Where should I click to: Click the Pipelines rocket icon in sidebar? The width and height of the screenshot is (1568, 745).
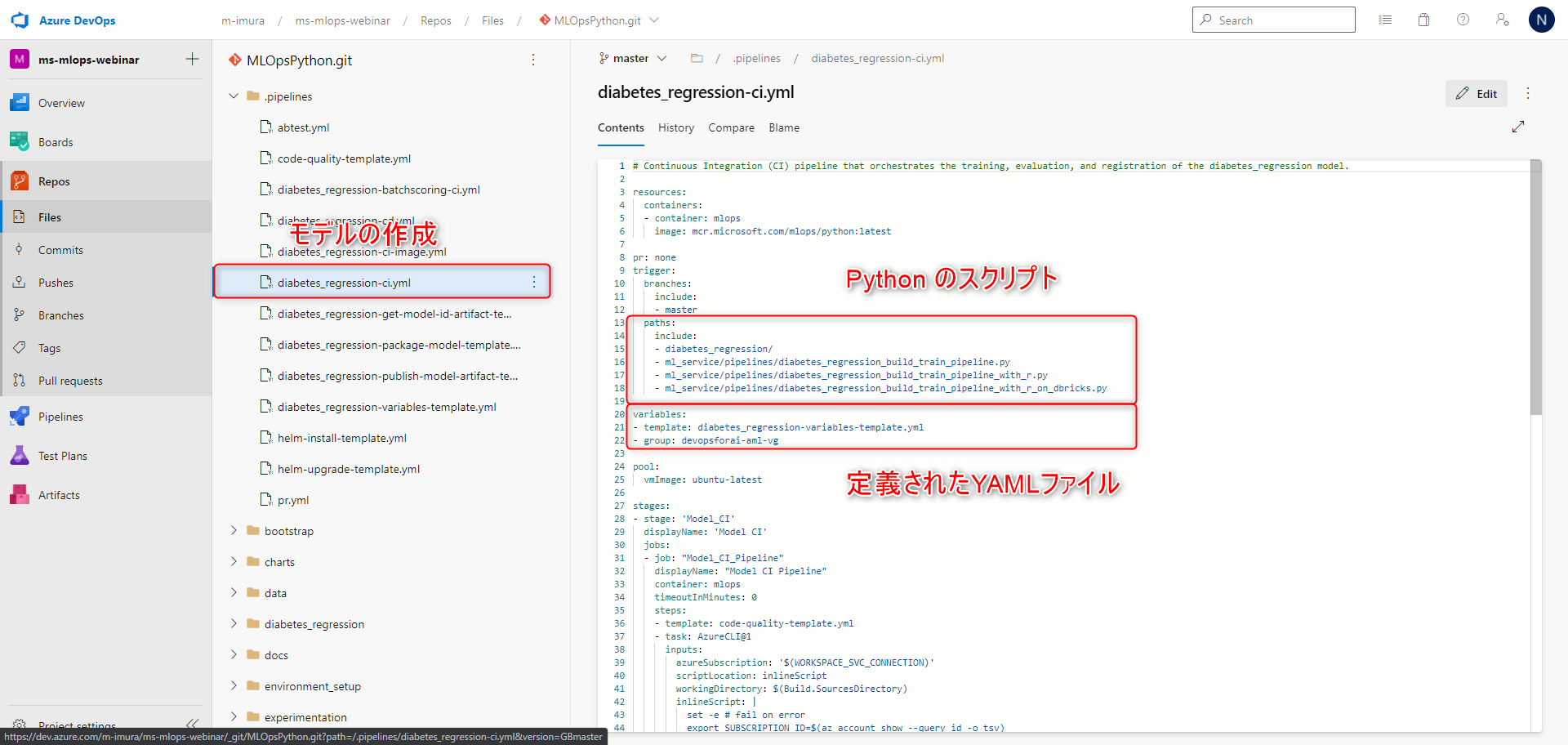20,417
